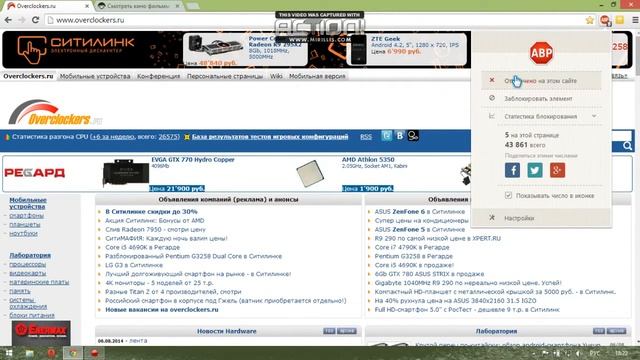Reload the page with the refresh icon

pos(35,20)
